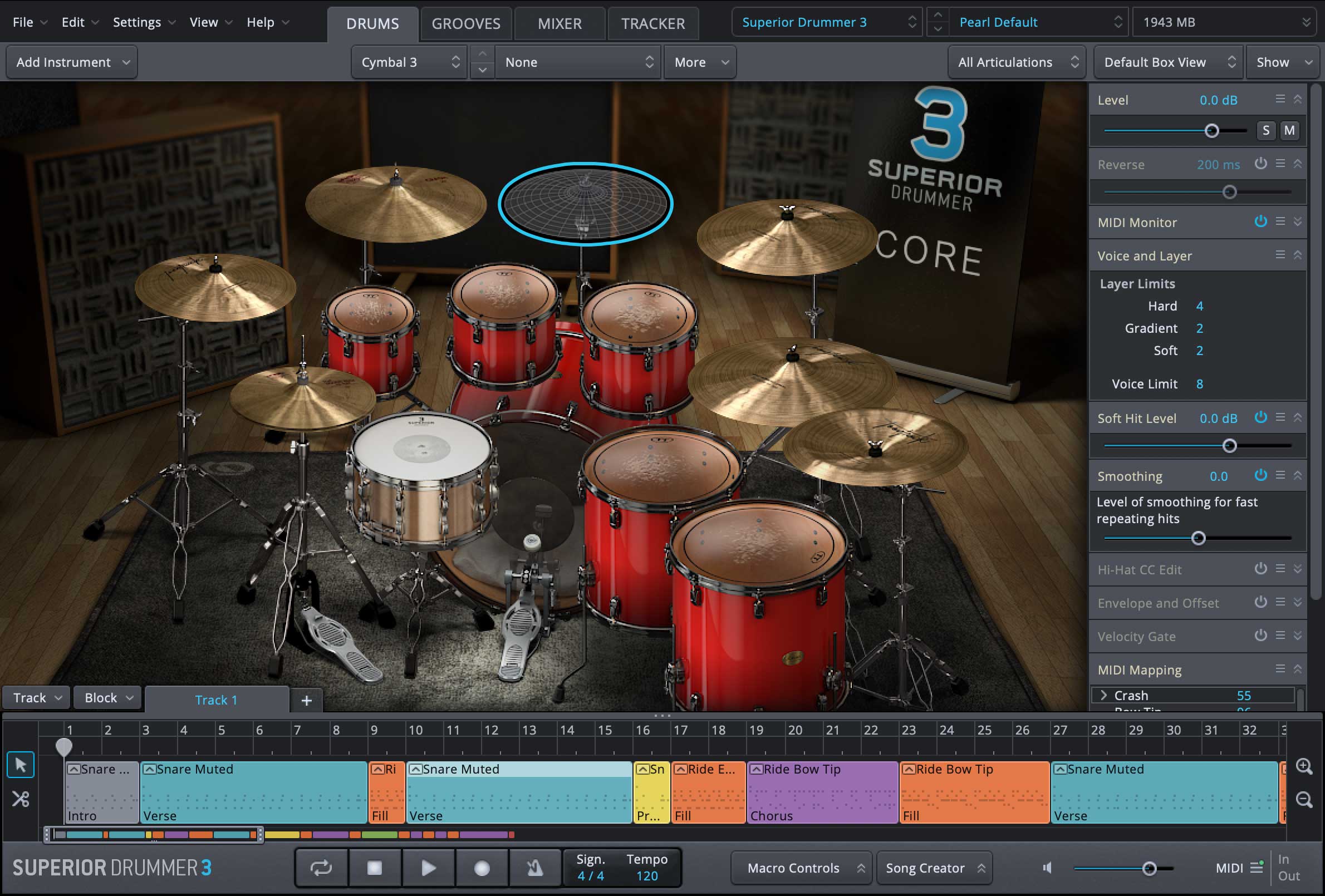Select the arrow pointer tool
This screenshot has width=1325, height=896.
click(x=21, y=765)
